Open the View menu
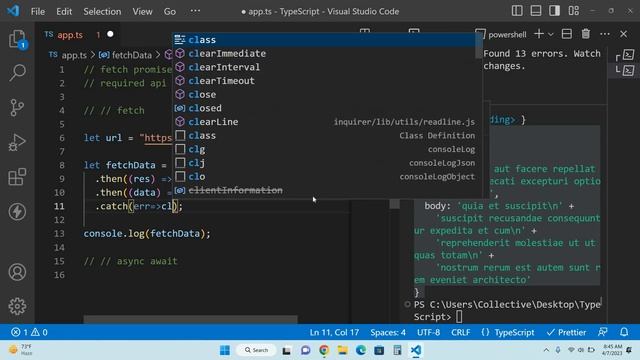 [142, 11]
